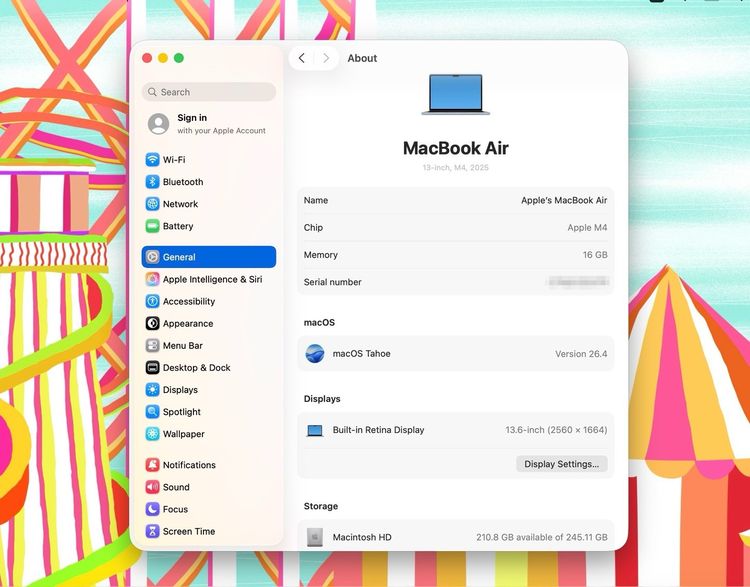Click the MacBook Air heading

pos(455,148)
